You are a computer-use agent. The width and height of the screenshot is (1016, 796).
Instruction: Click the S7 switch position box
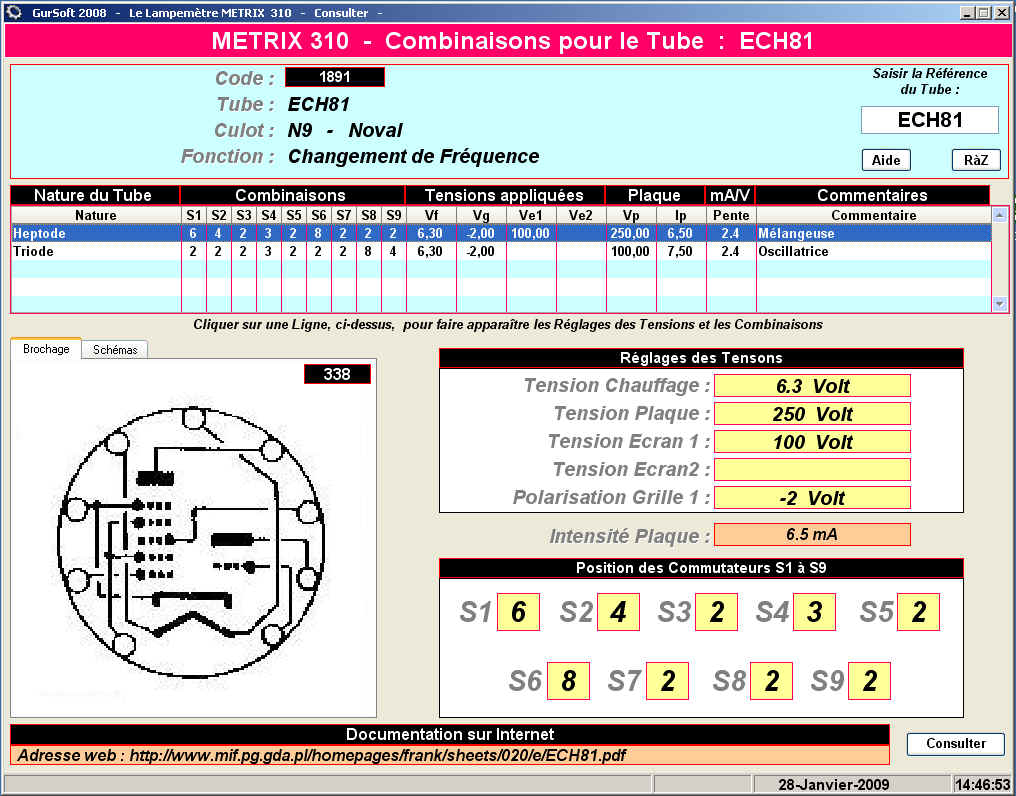pyautogui.click(x=667, y=681)
